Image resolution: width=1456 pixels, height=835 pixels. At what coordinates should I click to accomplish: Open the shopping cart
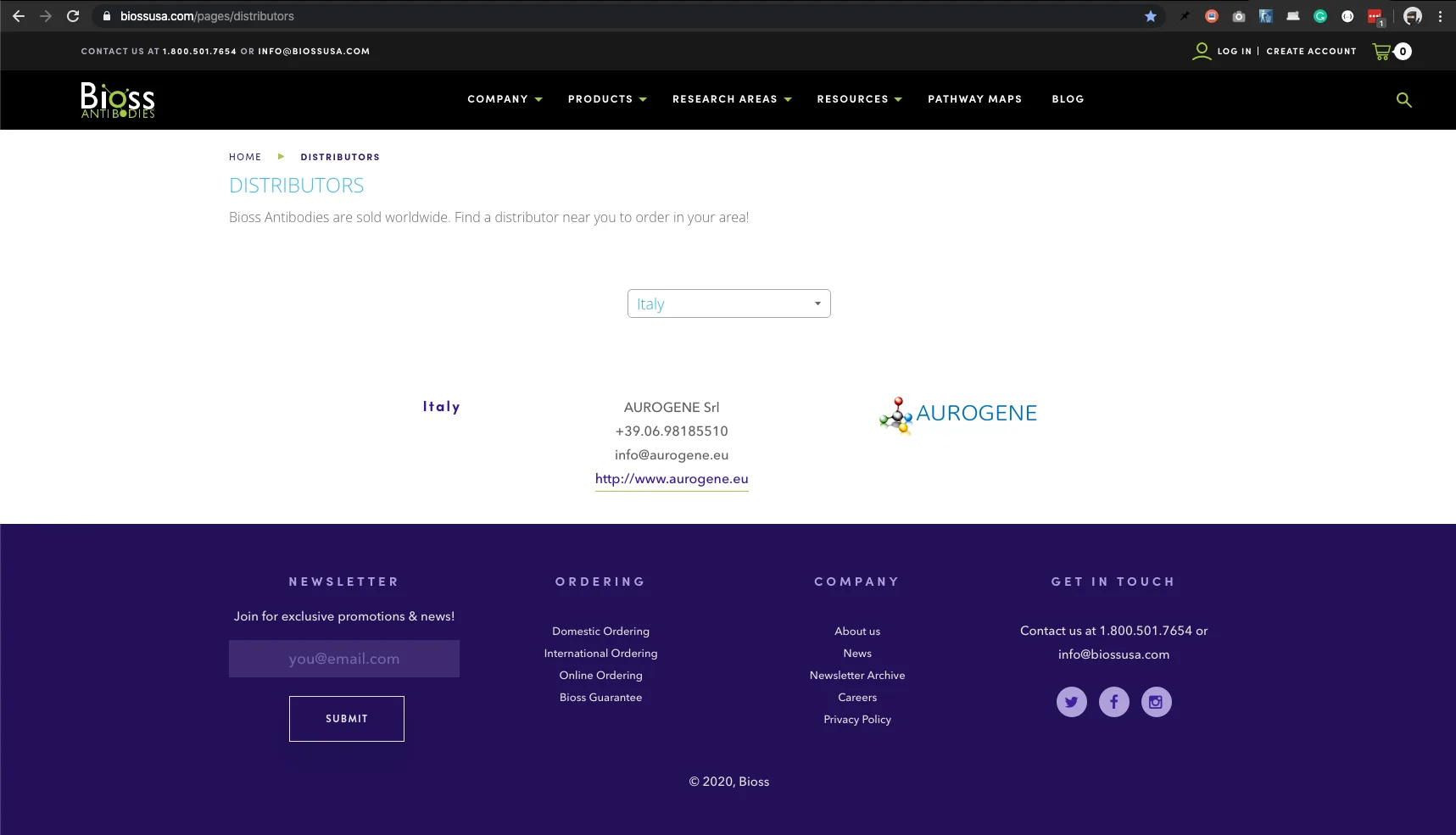(x=1390, y=51)
